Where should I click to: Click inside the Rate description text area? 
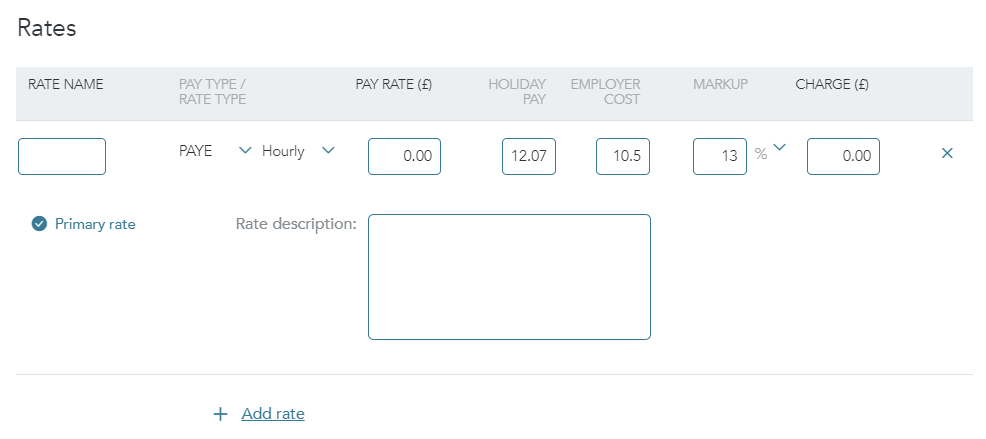pyautogui.click(x=509, y=277)
